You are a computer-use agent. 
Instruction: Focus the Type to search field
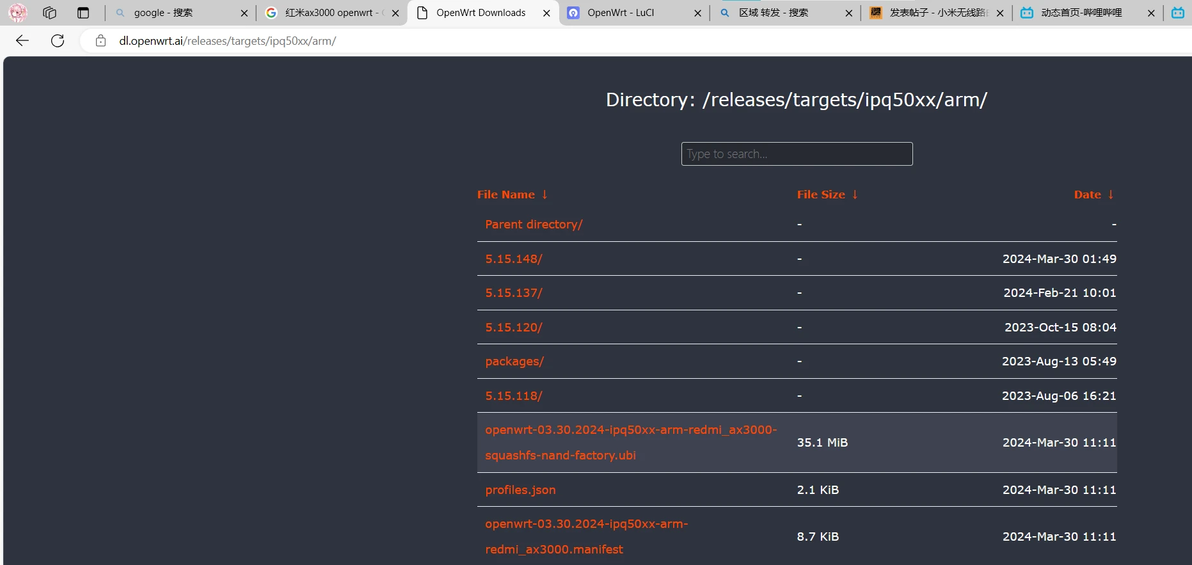(x=797, y=154)
